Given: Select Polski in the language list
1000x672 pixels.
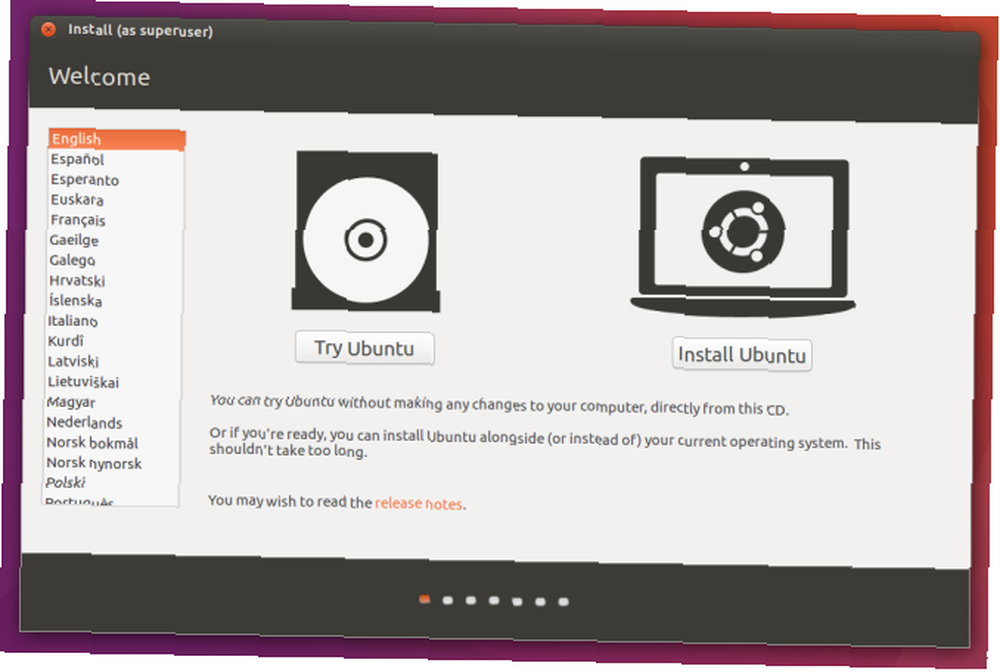Looking at the screenshot, I should [x=111, y=483].
